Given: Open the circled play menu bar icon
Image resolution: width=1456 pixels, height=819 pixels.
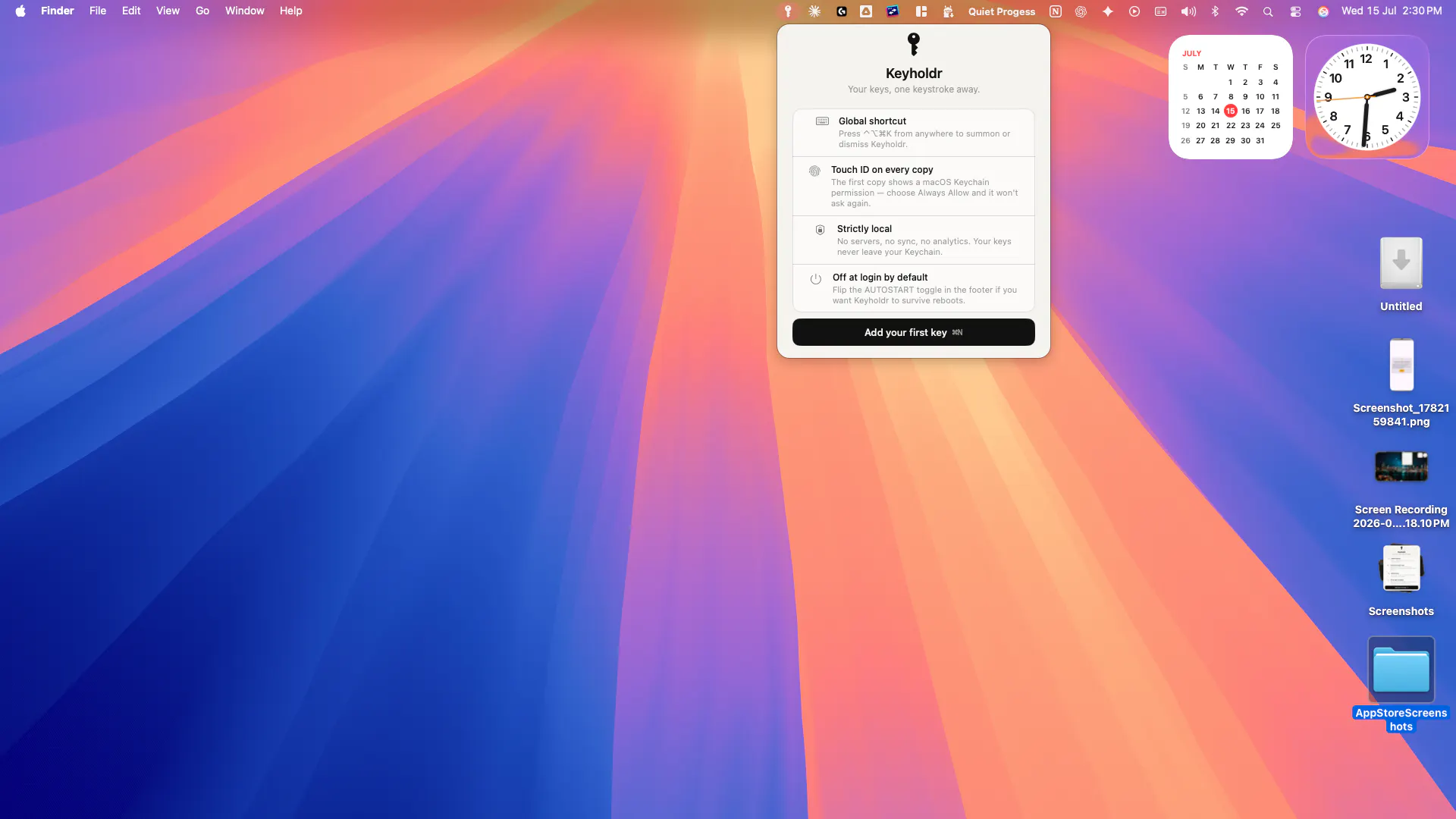Looking at the screenshot, I should coord(1134,11).
